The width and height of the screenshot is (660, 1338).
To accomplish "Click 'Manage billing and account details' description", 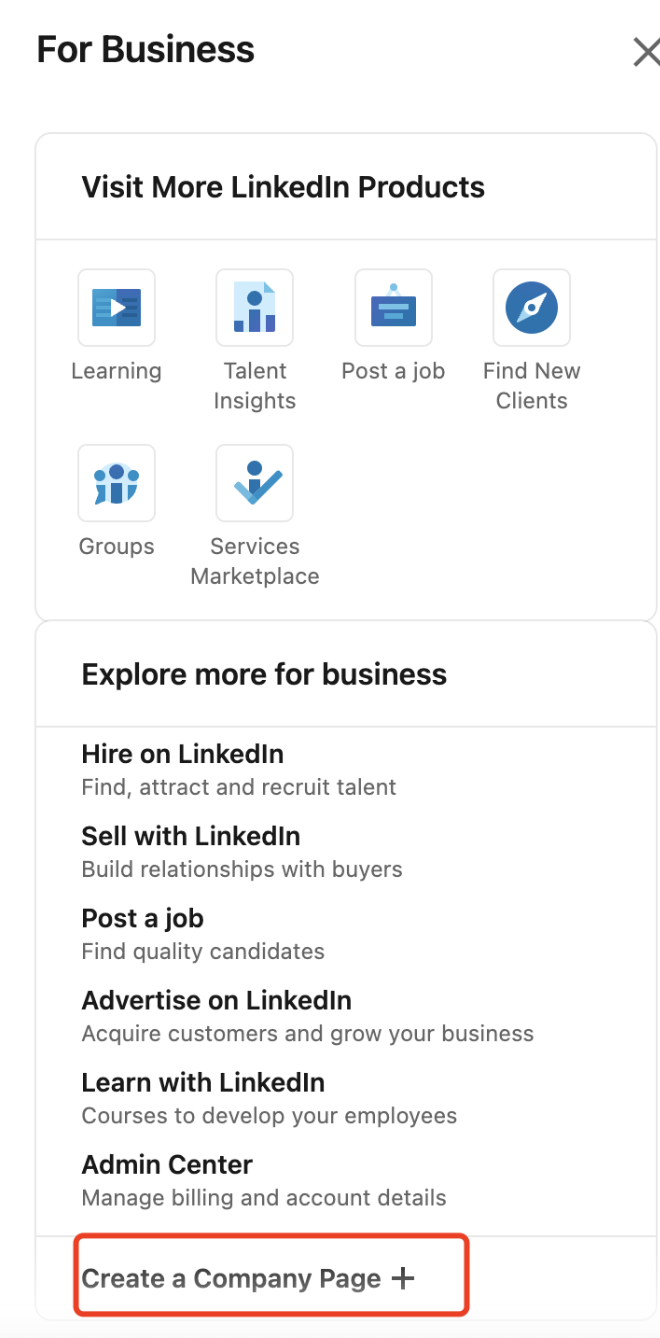I will coord(264,1197).
